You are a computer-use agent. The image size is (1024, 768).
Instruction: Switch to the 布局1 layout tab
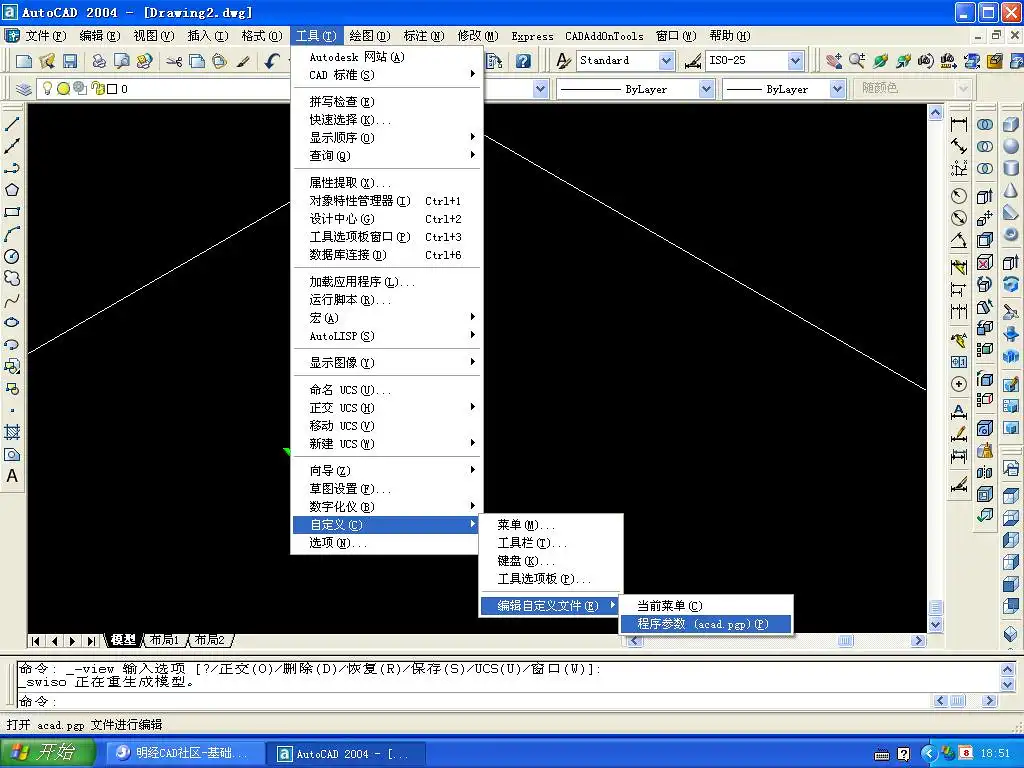click(164, 640)
